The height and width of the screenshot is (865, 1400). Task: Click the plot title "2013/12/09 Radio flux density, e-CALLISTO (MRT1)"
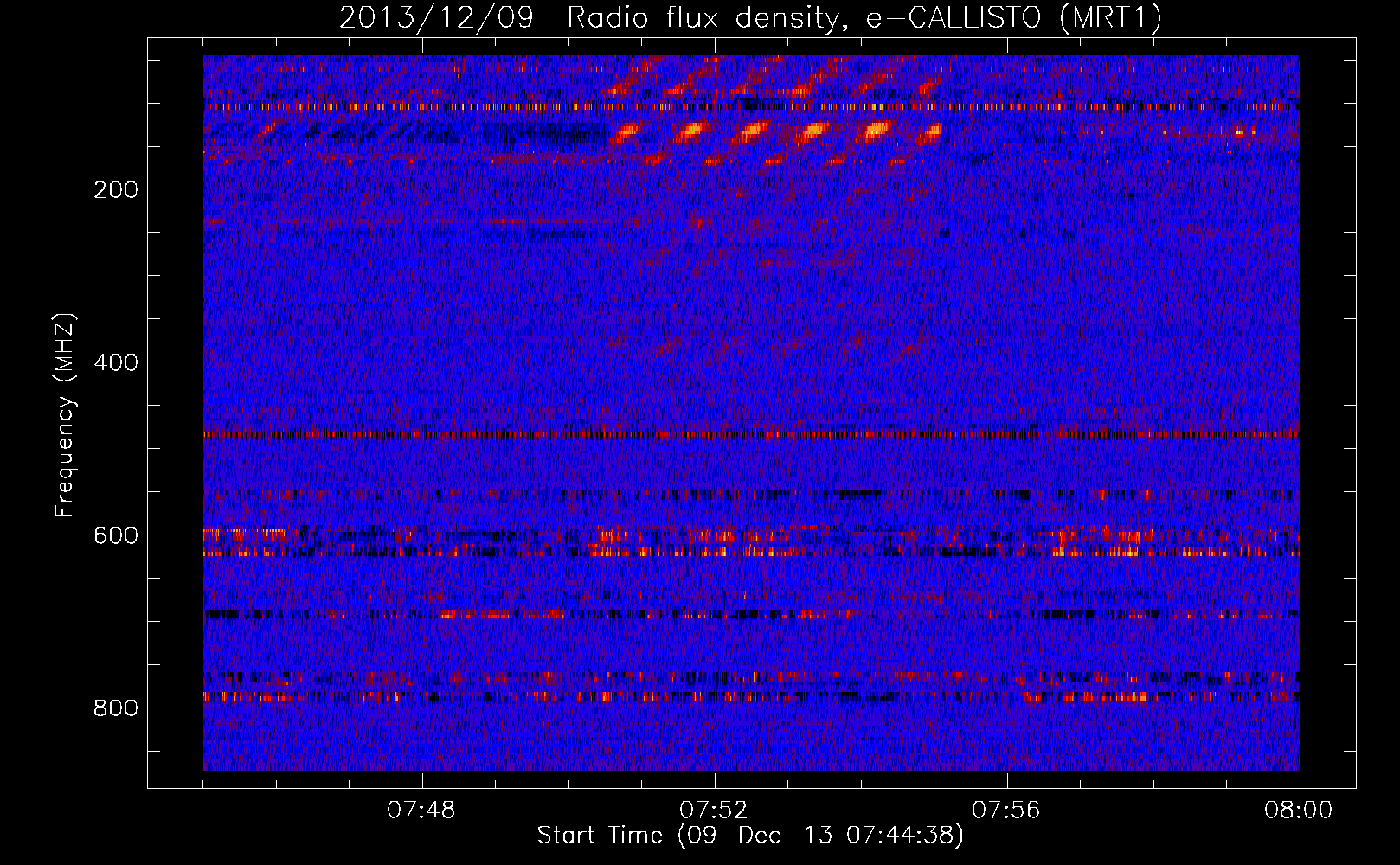click(750, 17)
